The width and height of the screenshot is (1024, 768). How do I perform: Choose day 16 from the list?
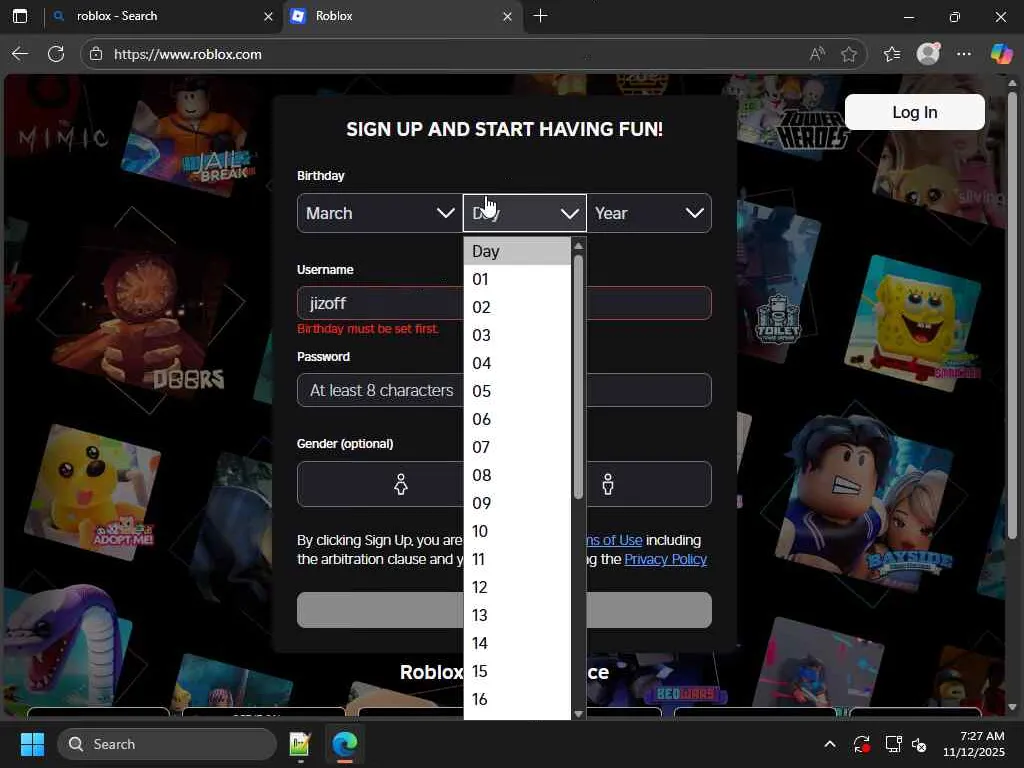click(x=517, y=699)
